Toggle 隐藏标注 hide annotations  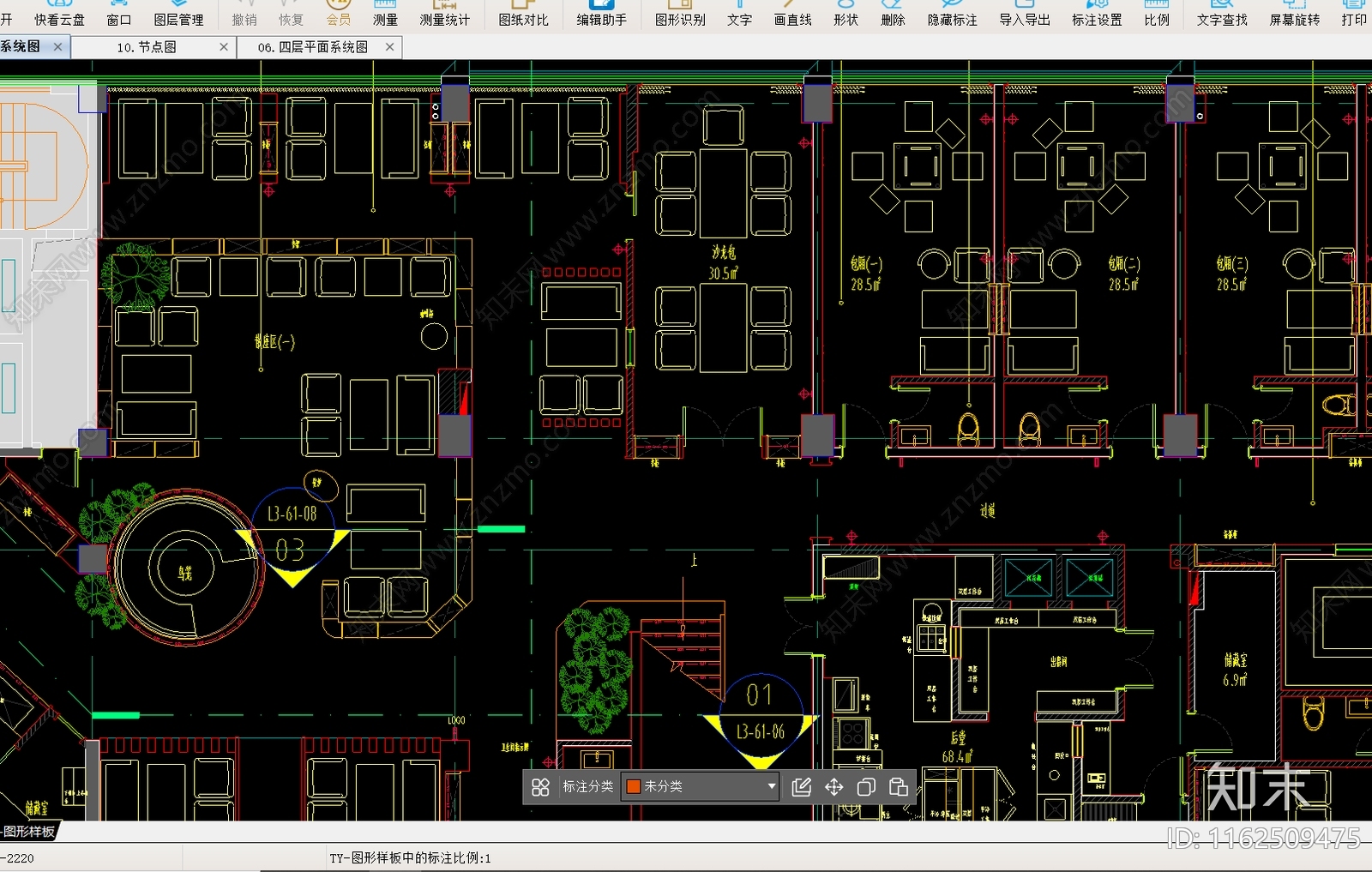(x=952, y=14)
